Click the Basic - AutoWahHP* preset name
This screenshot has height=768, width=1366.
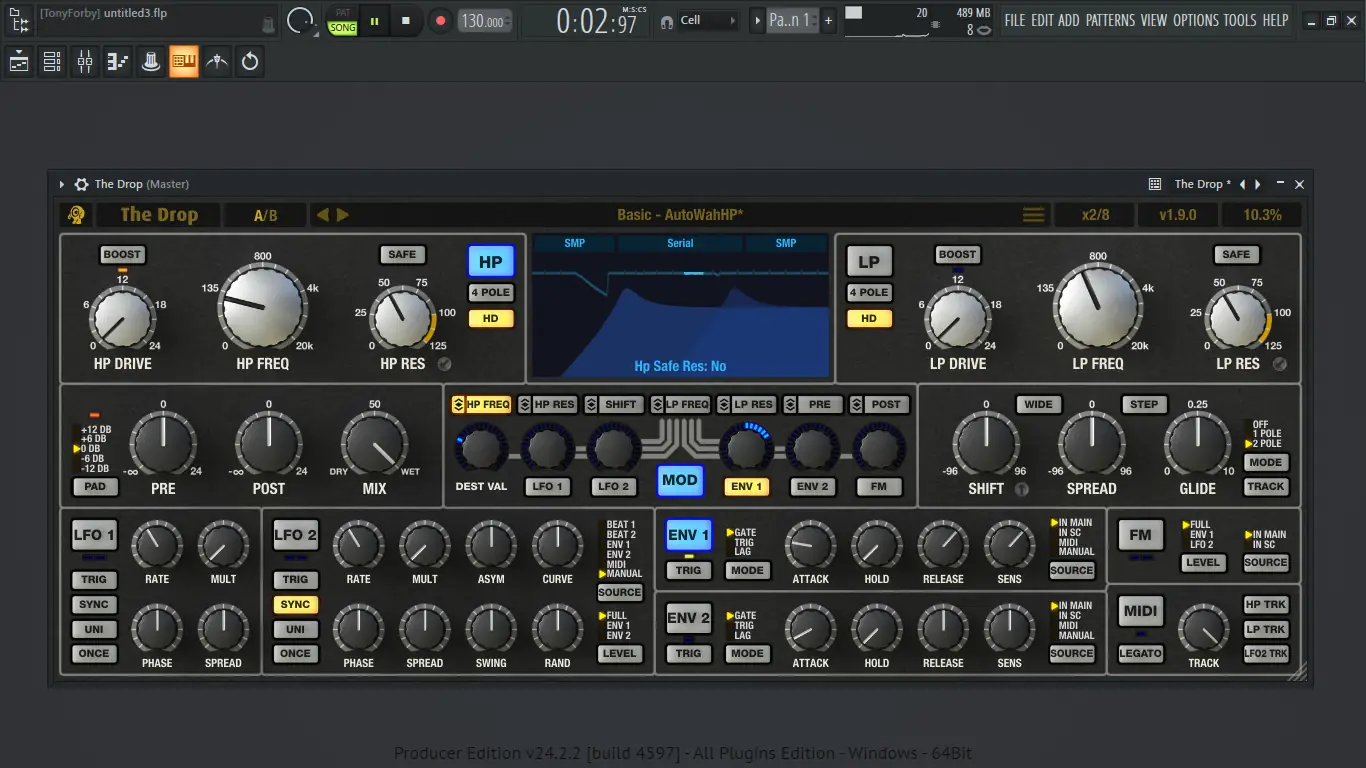coord(680,215)
